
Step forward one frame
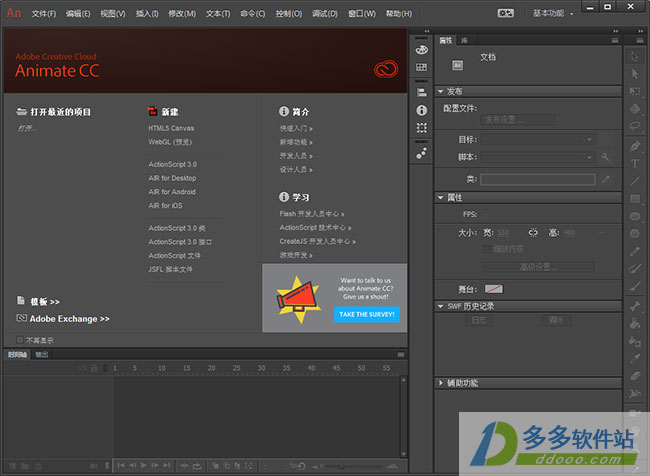[155, 466]
